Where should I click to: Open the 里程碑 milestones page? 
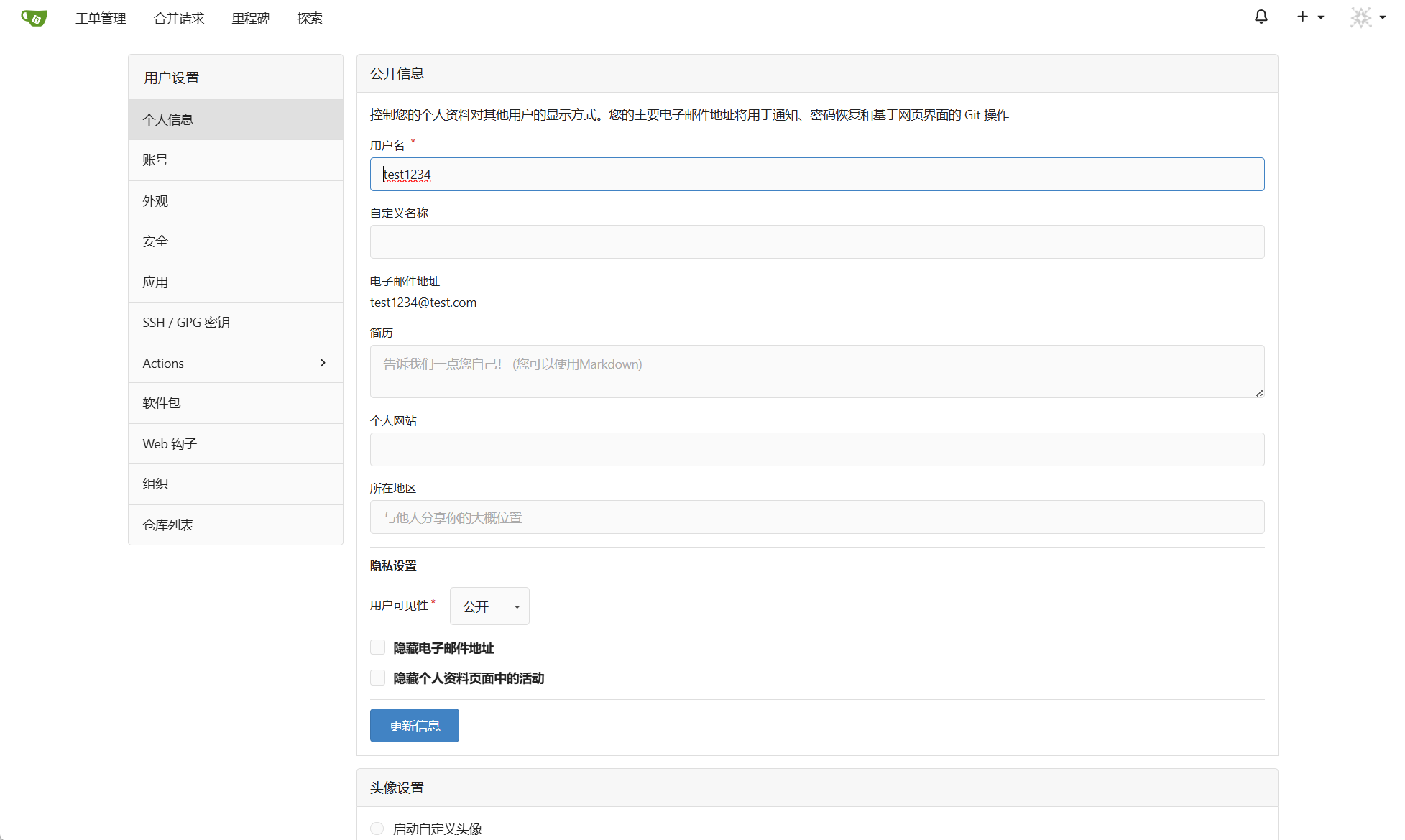click(250, 19)
